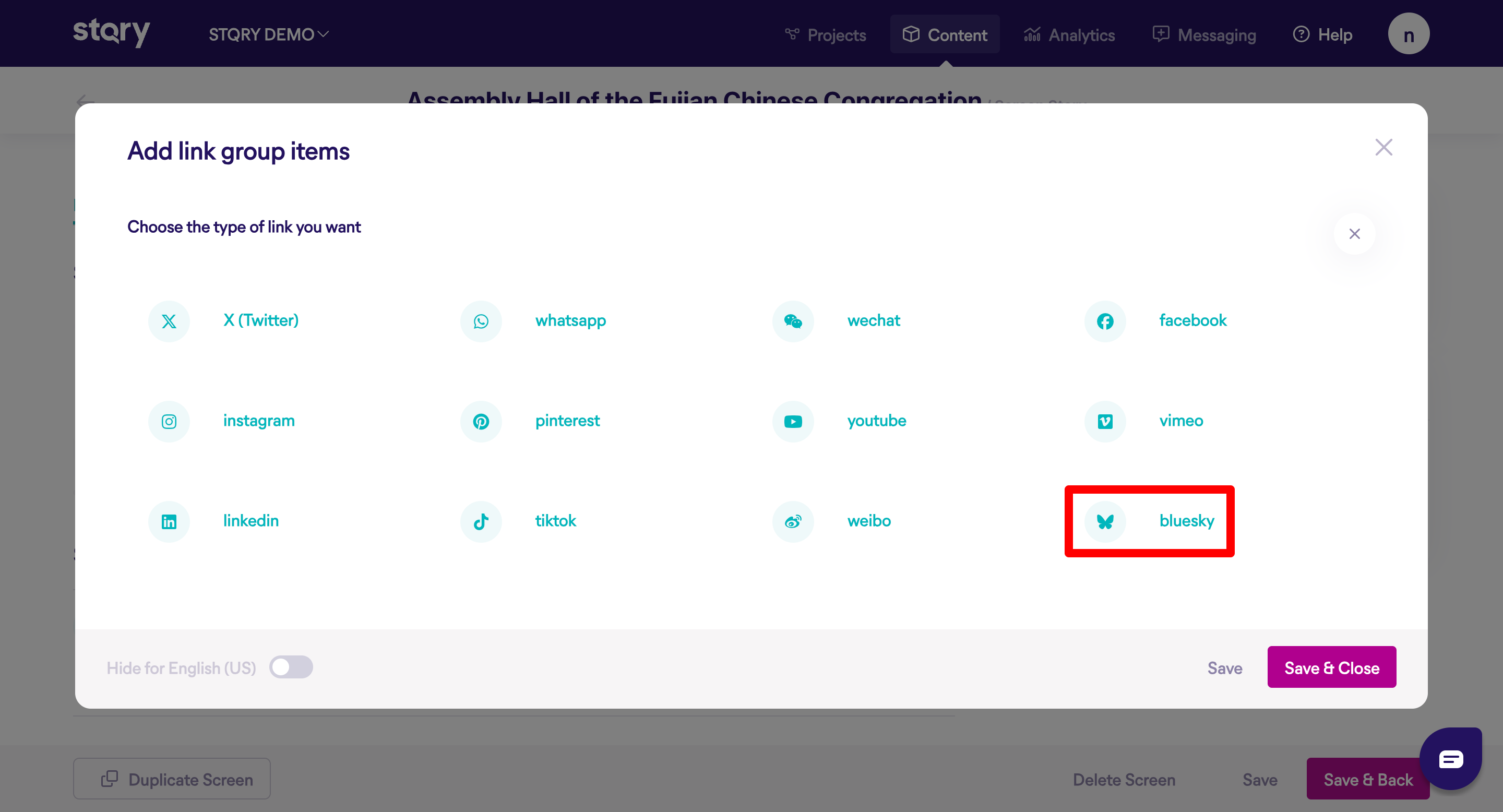Screen dimensions: 1503x812
Task: Open the chat support widget
Action: [1450, 759]
